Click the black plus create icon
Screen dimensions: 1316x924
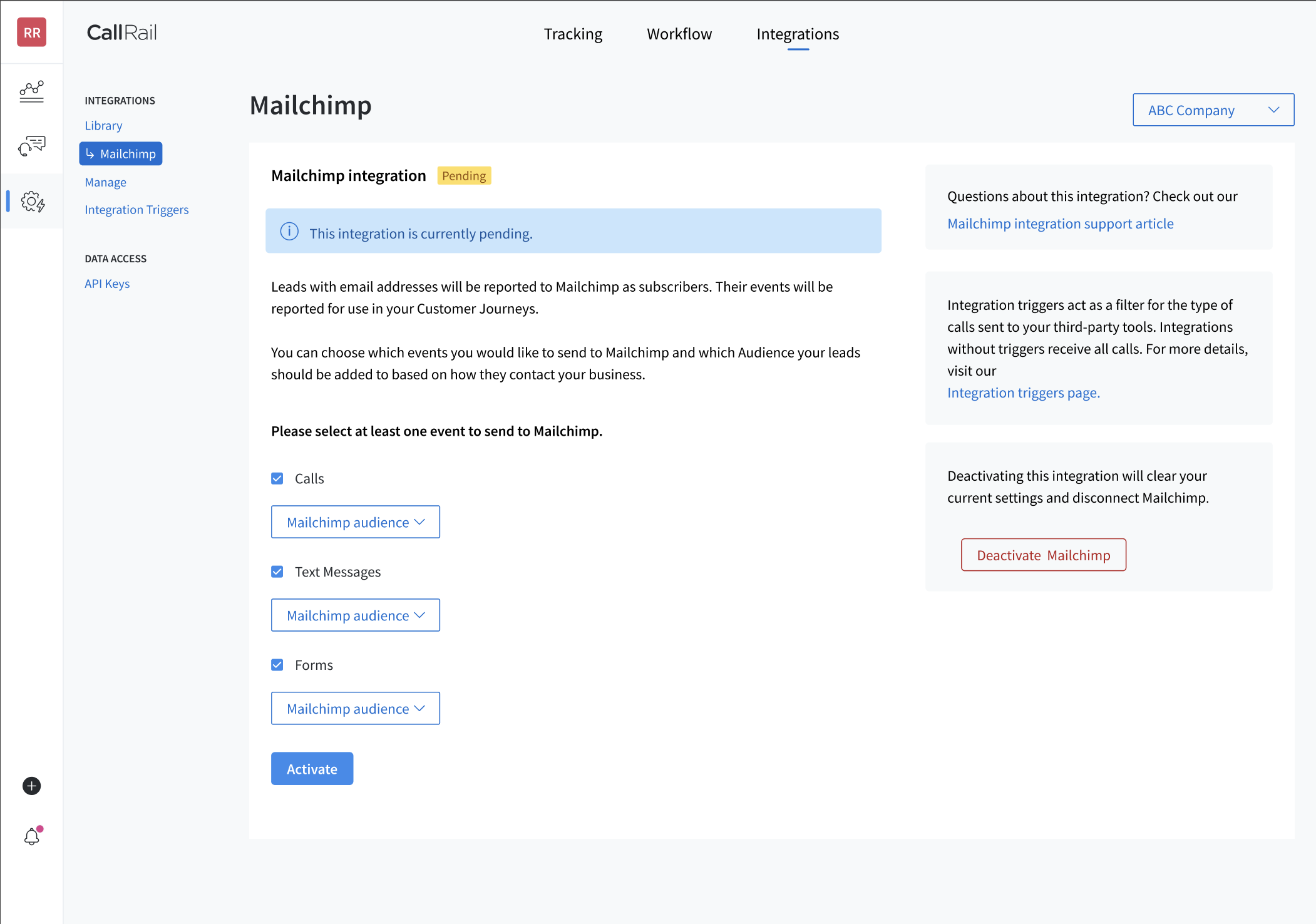(x=31, y=786)
